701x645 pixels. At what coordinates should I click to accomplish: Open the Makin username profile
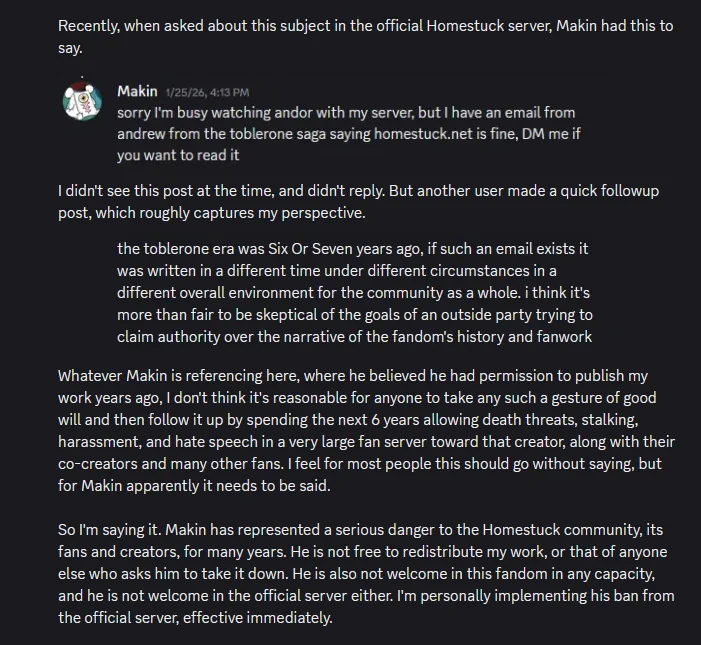[137, 92]
